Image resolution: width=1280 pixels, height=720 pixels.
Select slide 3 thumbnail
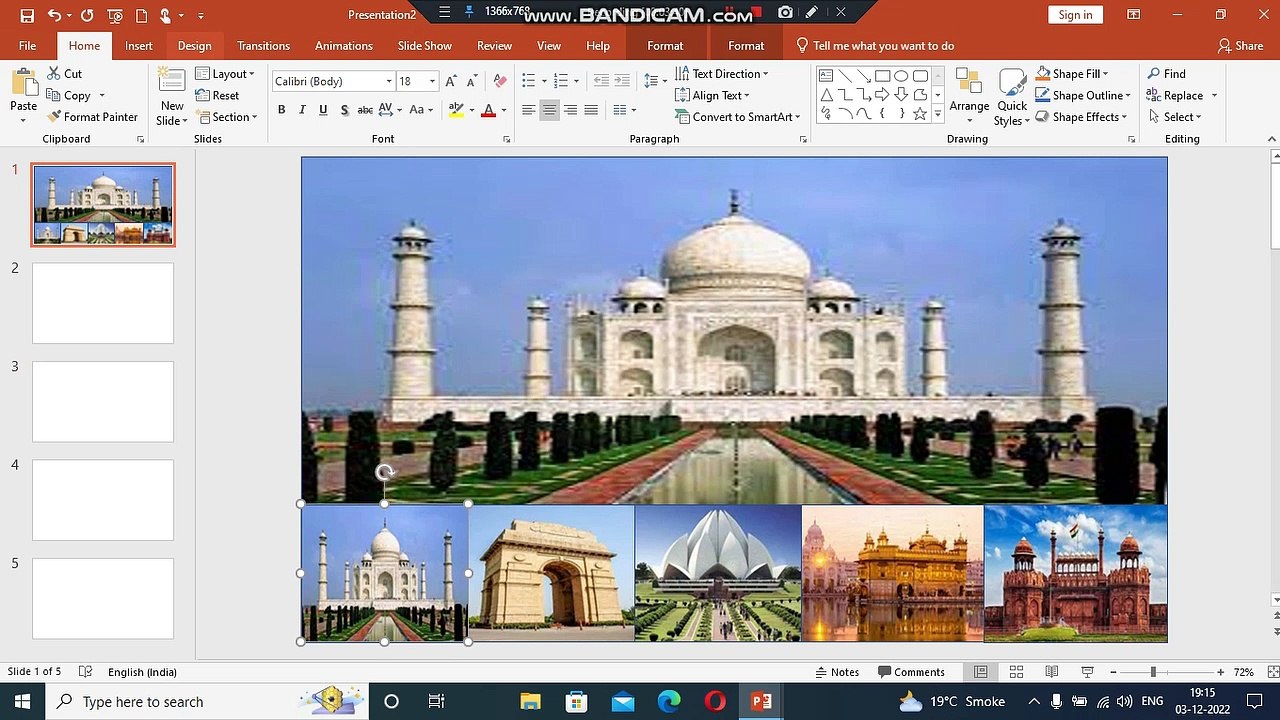pyautogui.click(x=103, y=401)
